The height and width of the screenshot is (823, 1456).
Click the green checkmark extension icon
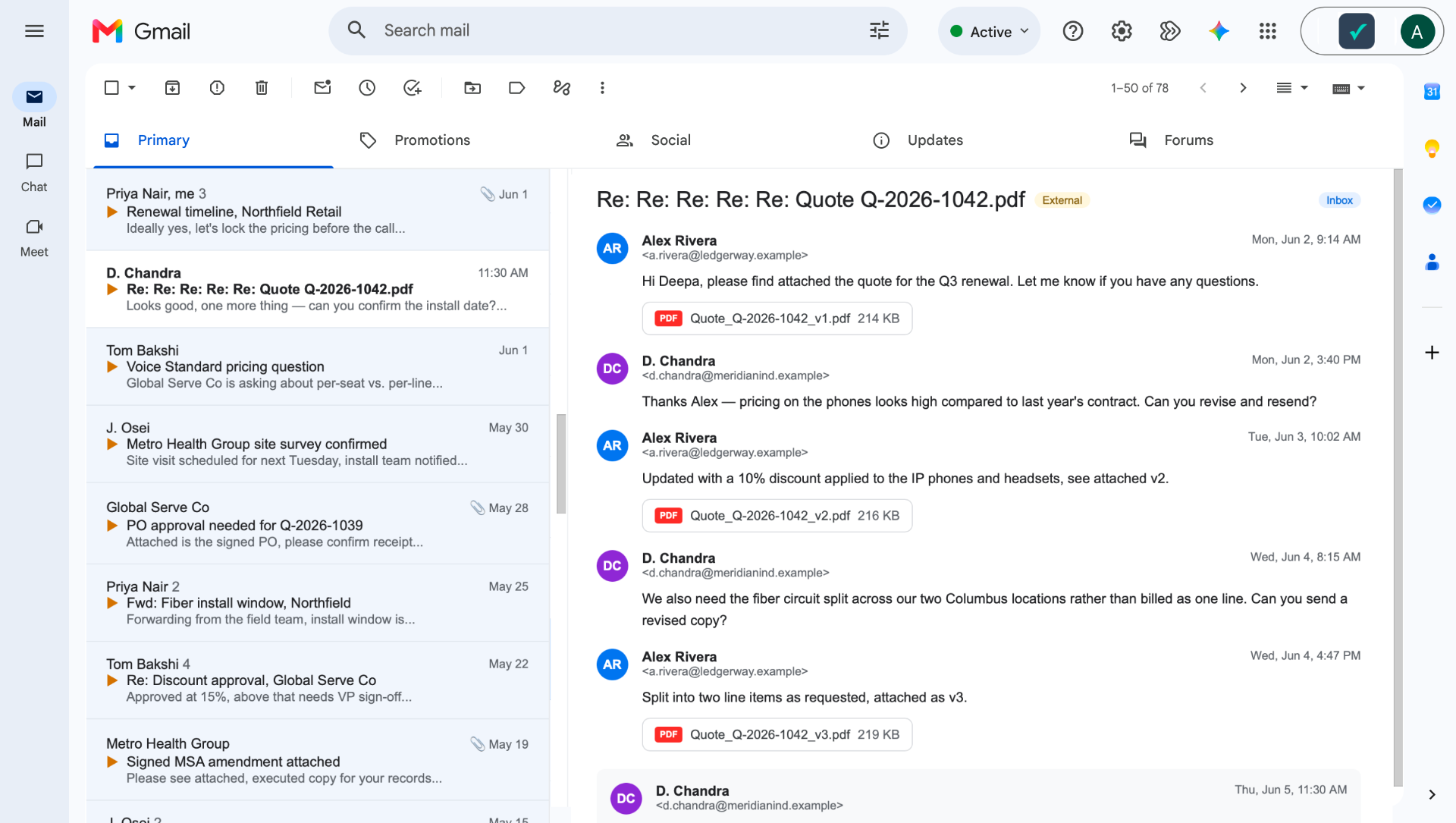click(1357, 31)
